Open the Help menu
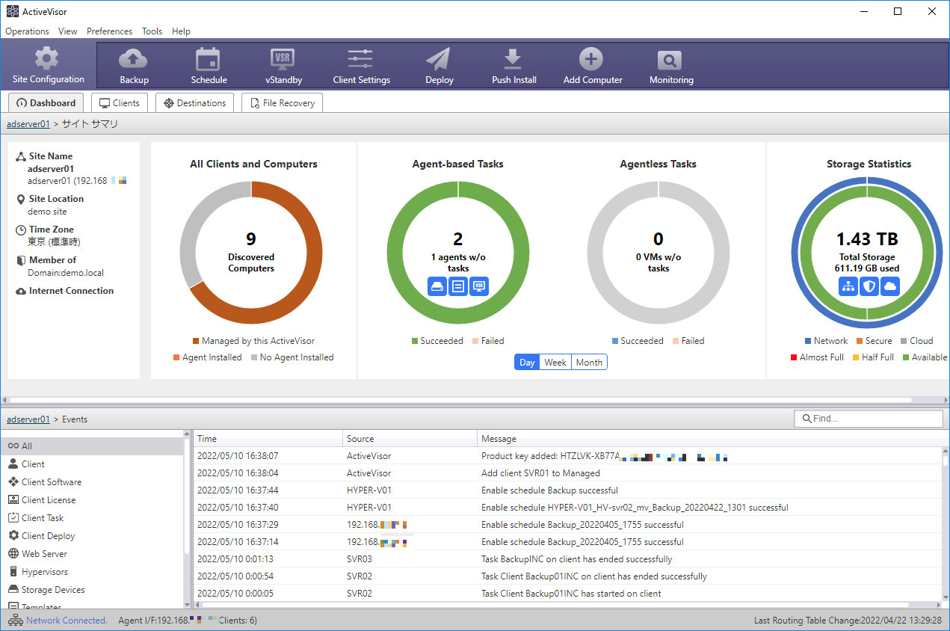950x631 pixels. 181,31
